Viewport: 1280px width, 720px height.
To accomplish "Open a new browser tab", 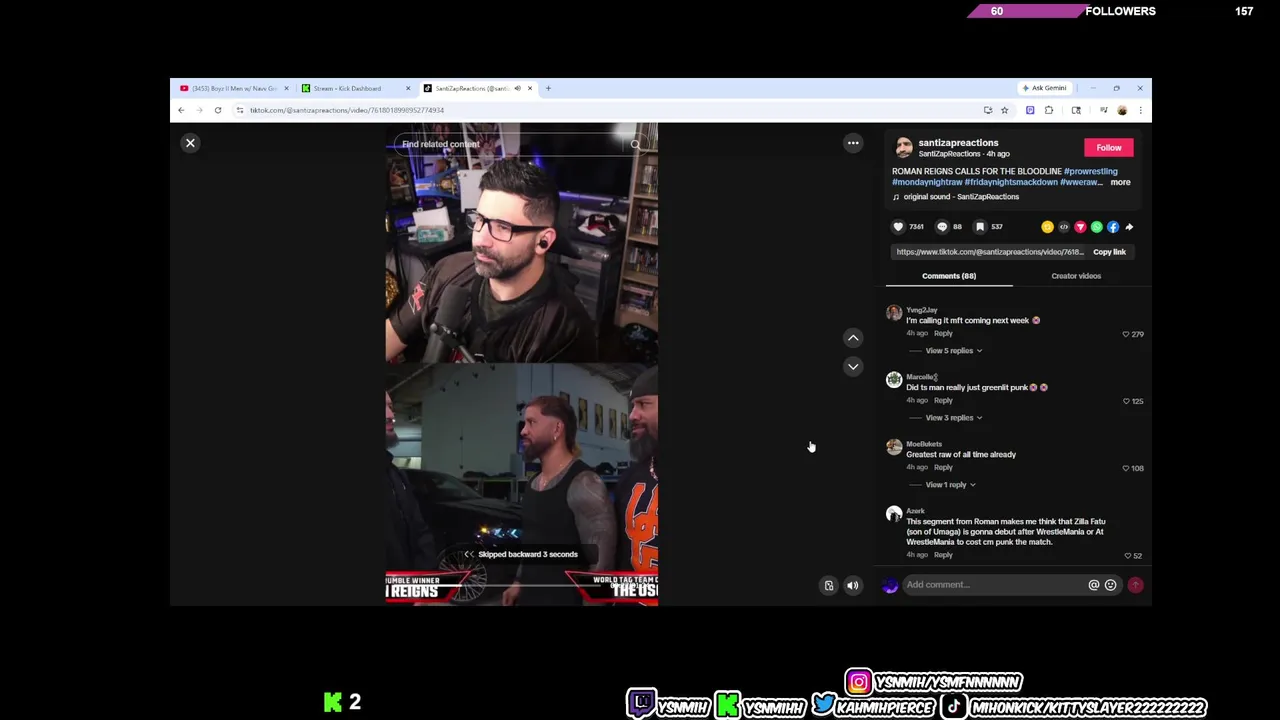I will (548, 88).
